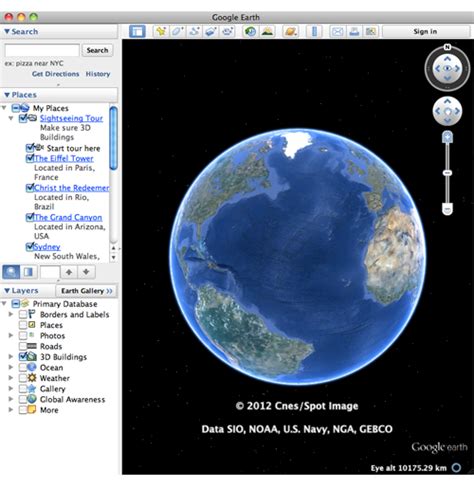Collapse the Search panel triangle
The width and height of the screenshot is (474, 488).
[x=7, y=32]
